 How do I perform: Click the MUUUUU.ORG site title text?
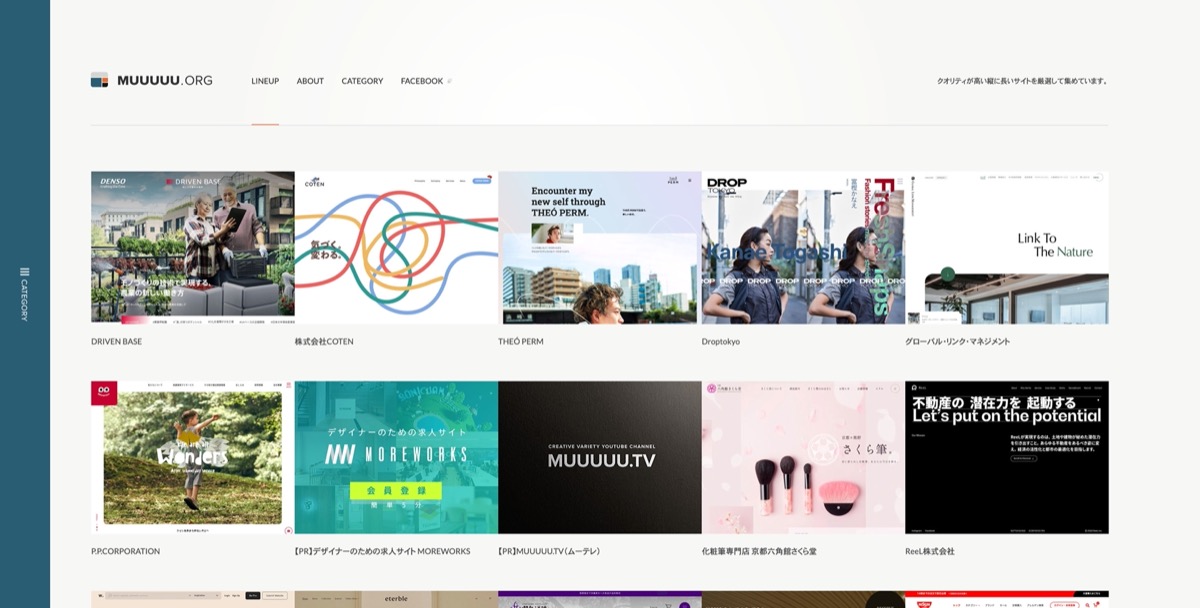(x=165, y=81)
